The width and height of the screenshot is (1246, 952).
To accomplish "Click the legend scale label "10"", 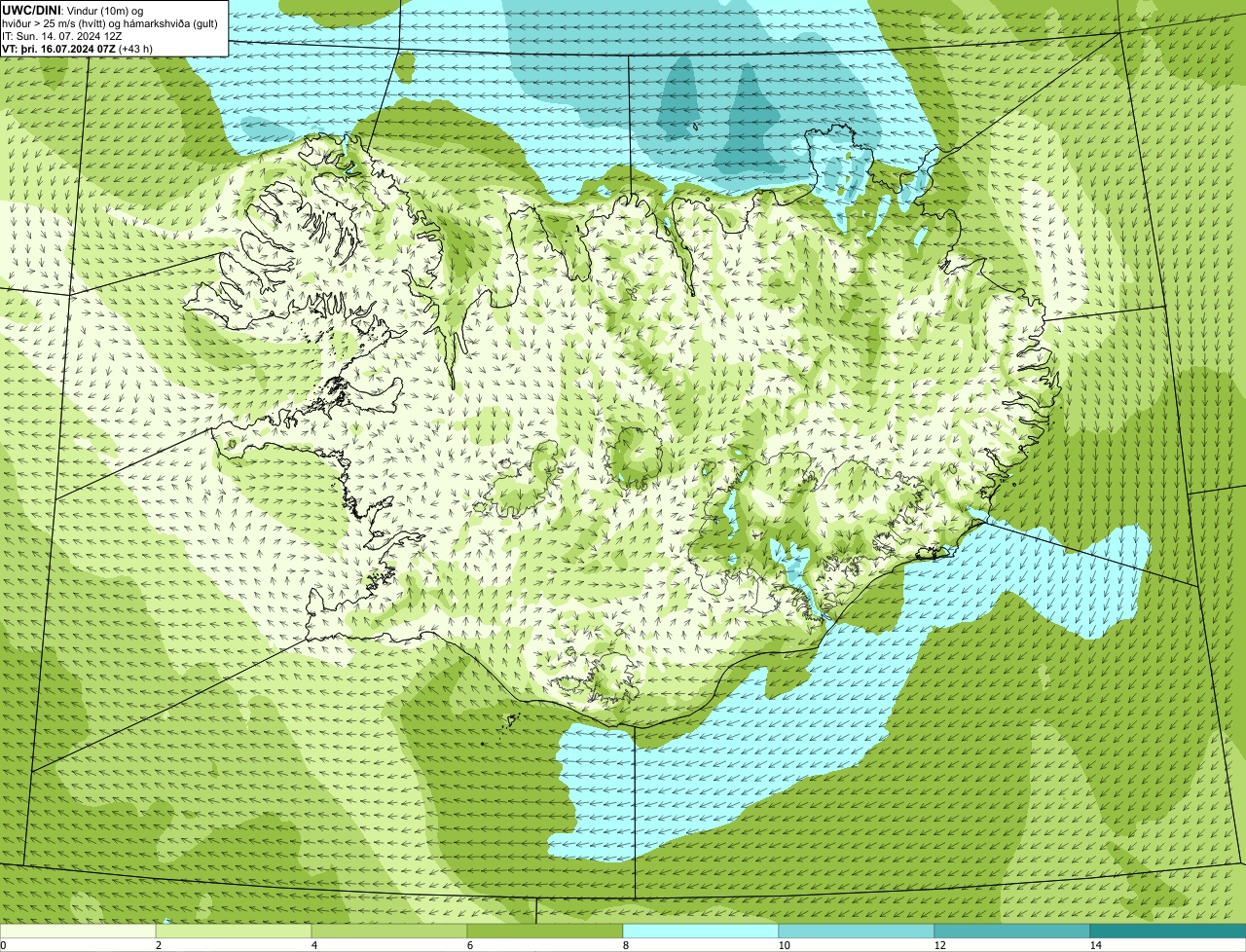I will pos(784,945).
